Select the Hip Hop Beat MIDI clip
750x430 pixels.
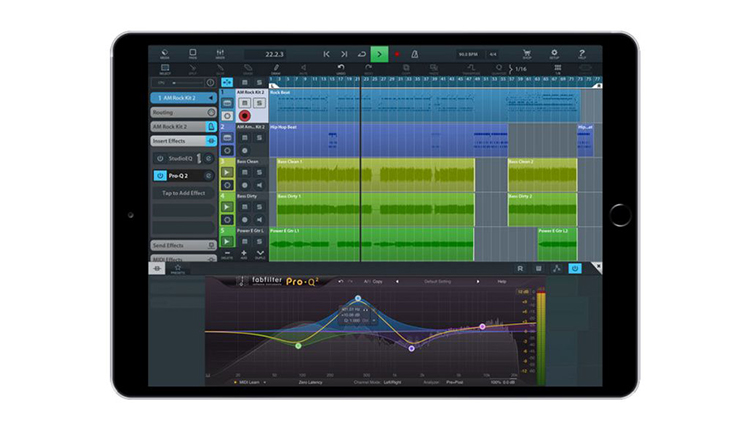click(388, 140)
